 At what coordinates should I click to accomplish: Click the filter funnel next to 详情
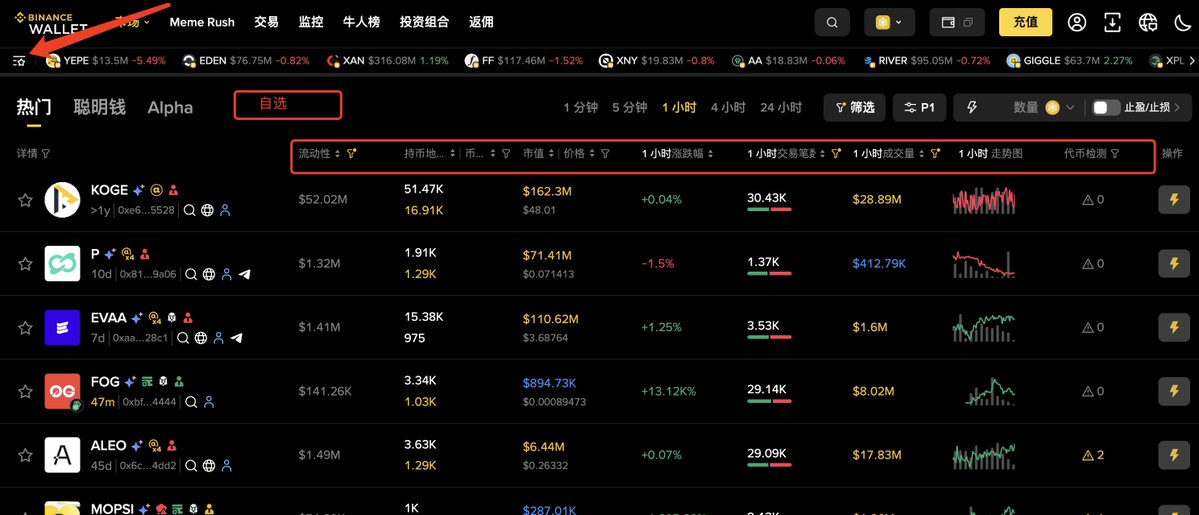pyautogui.click(x=46, y=154)
